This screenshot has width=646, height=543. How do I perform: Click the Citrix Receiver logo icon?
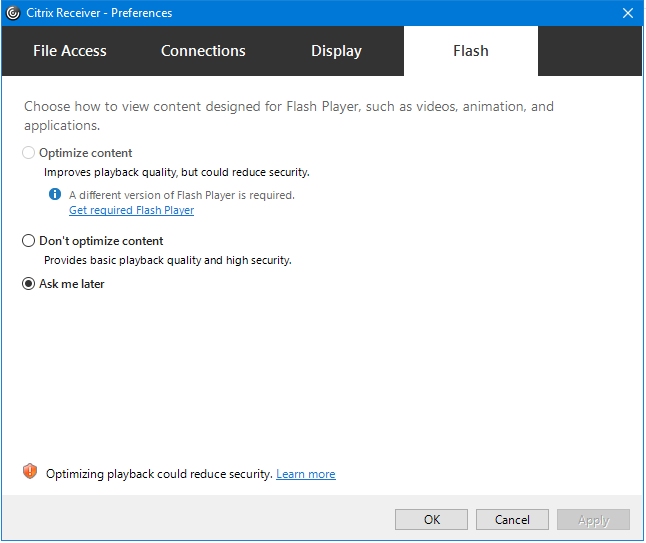pyautogui.click(x=13, y=13)
